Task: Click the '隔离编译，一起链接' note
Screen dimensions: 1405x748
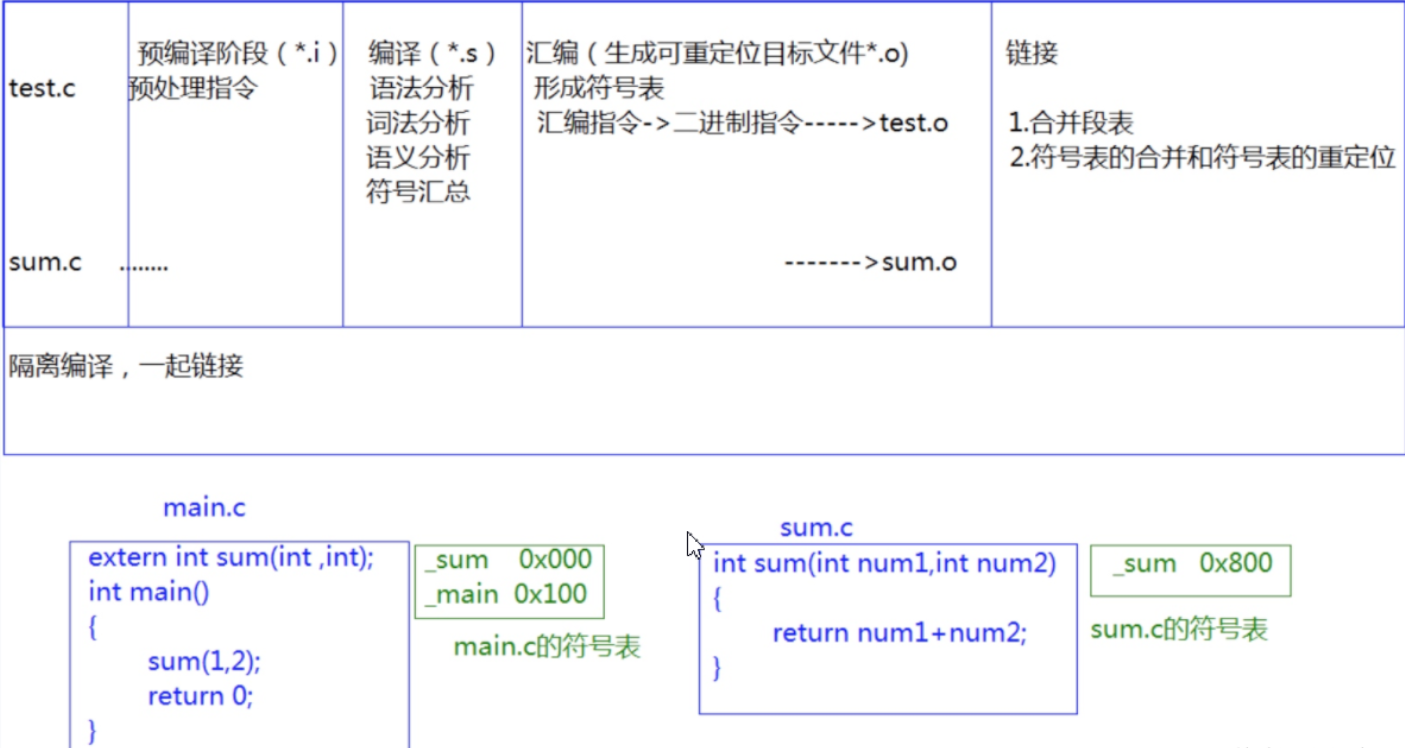Action: (126, 366)
